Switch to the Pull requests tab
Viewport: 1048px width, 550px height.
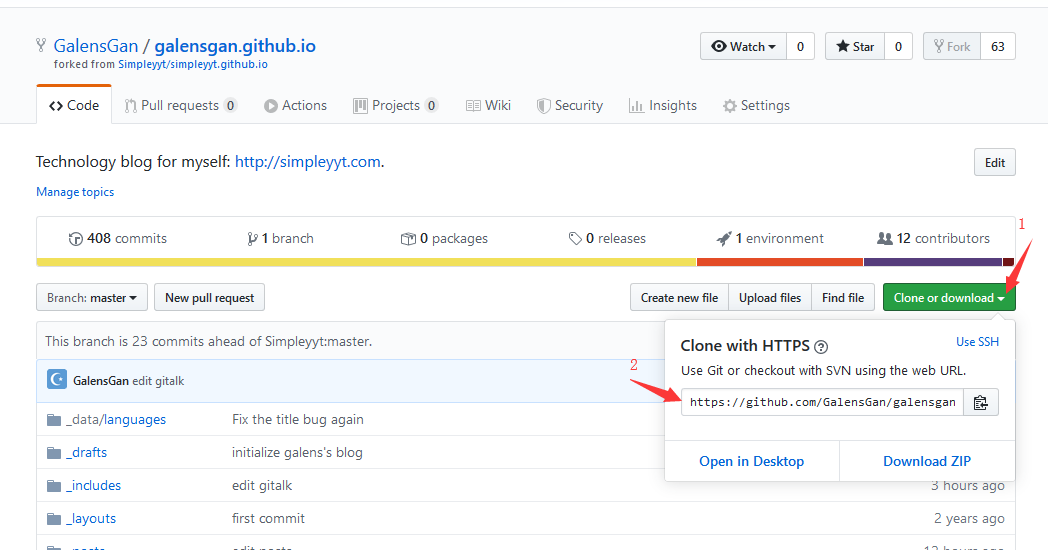(180, 106)
